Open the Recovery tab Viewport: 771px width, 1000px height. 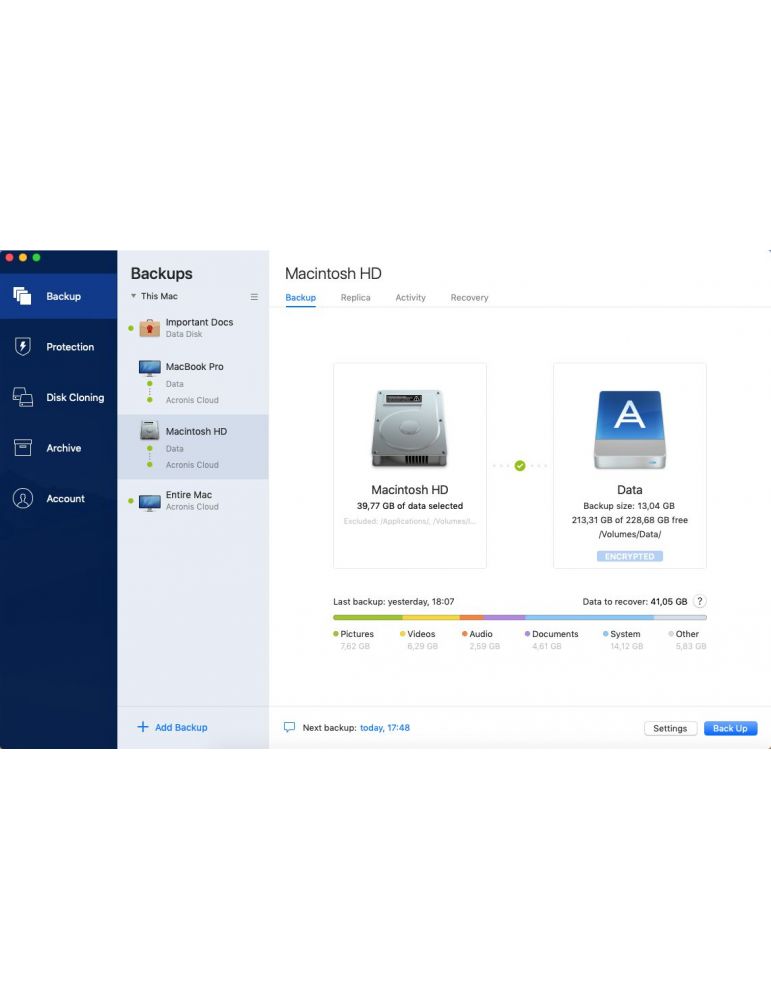point(469,297)
